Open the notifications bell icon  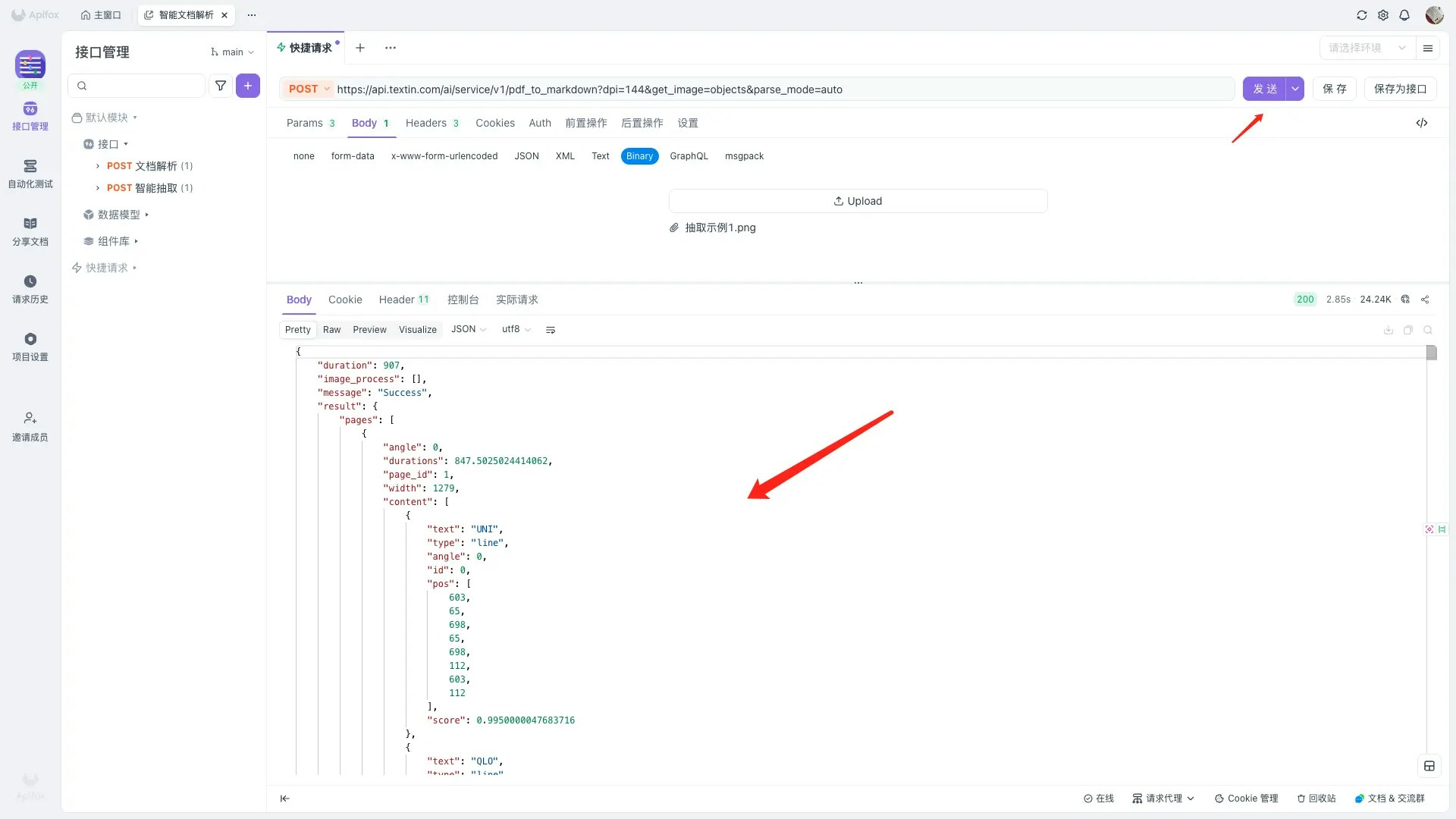pyautogui.click(x=1404, y=15)
